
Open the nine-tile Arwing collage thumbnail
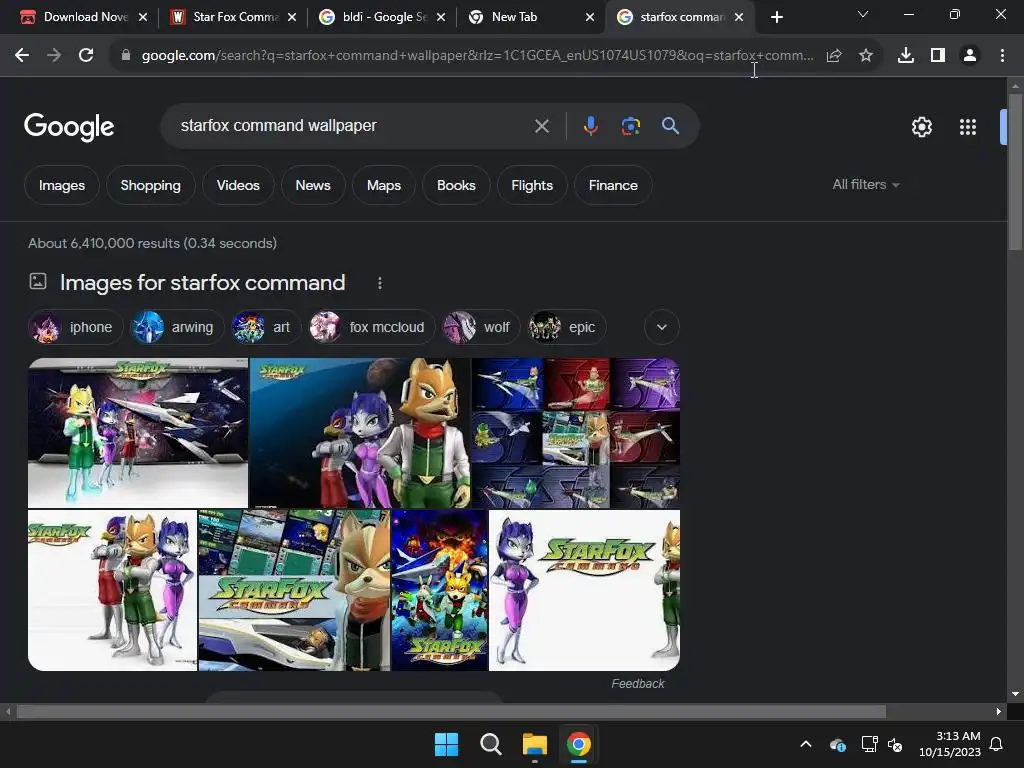(x=575, y=433)
